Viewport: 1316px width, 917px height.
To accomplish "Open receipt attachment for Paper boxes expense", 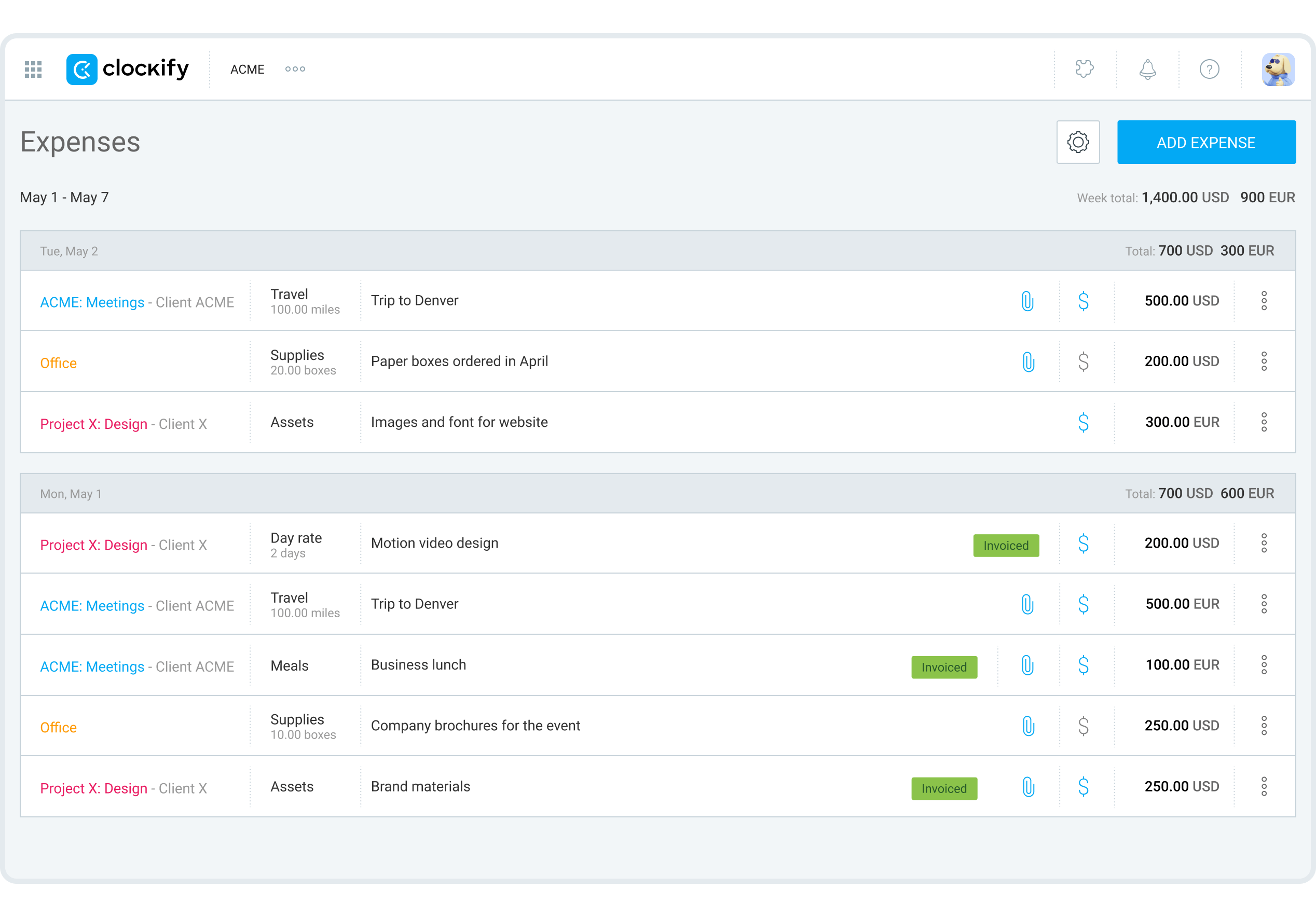I will tap(1029, 362).
